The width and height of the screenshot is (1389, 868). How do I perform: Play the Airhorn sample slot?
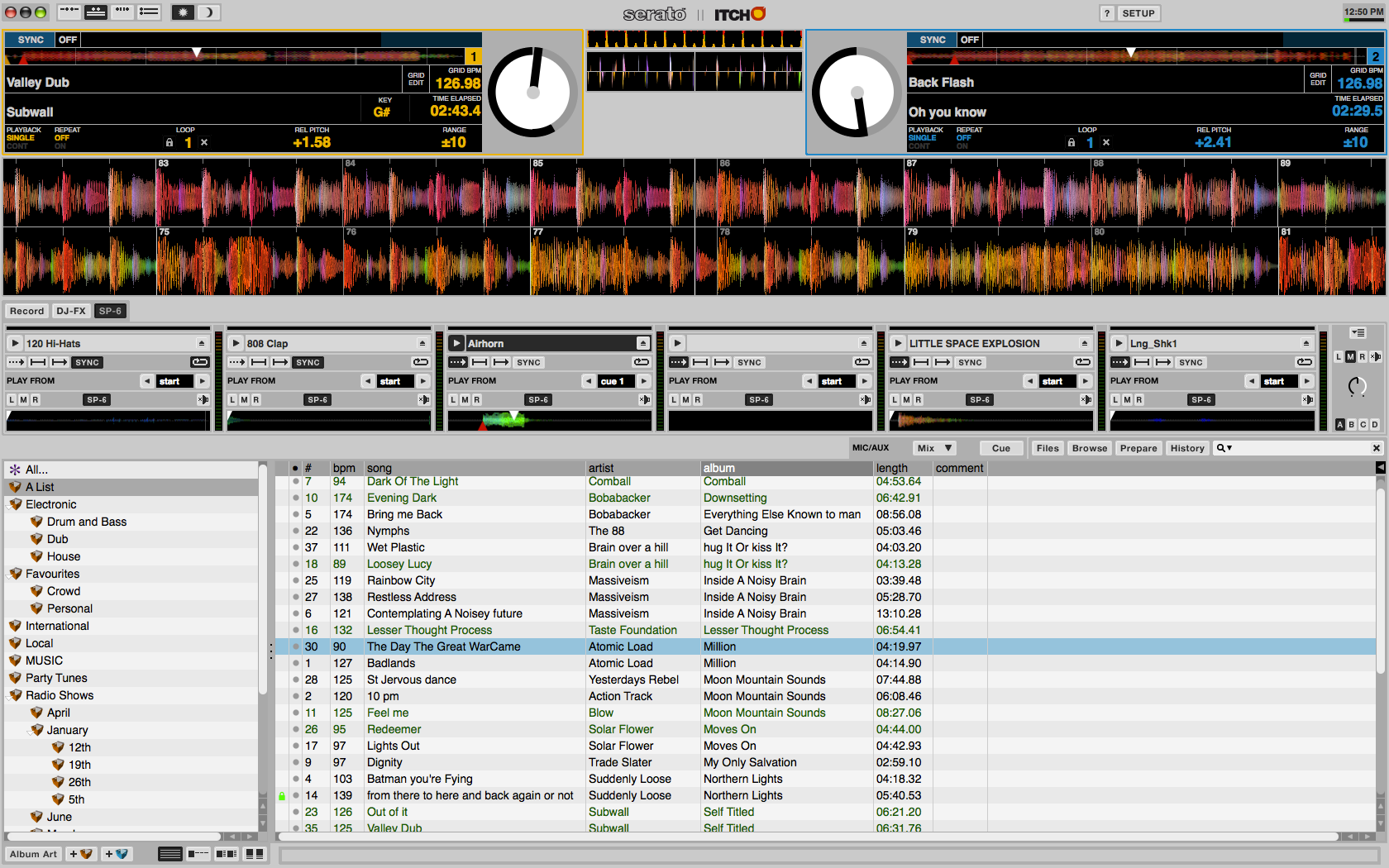point(456,343)
